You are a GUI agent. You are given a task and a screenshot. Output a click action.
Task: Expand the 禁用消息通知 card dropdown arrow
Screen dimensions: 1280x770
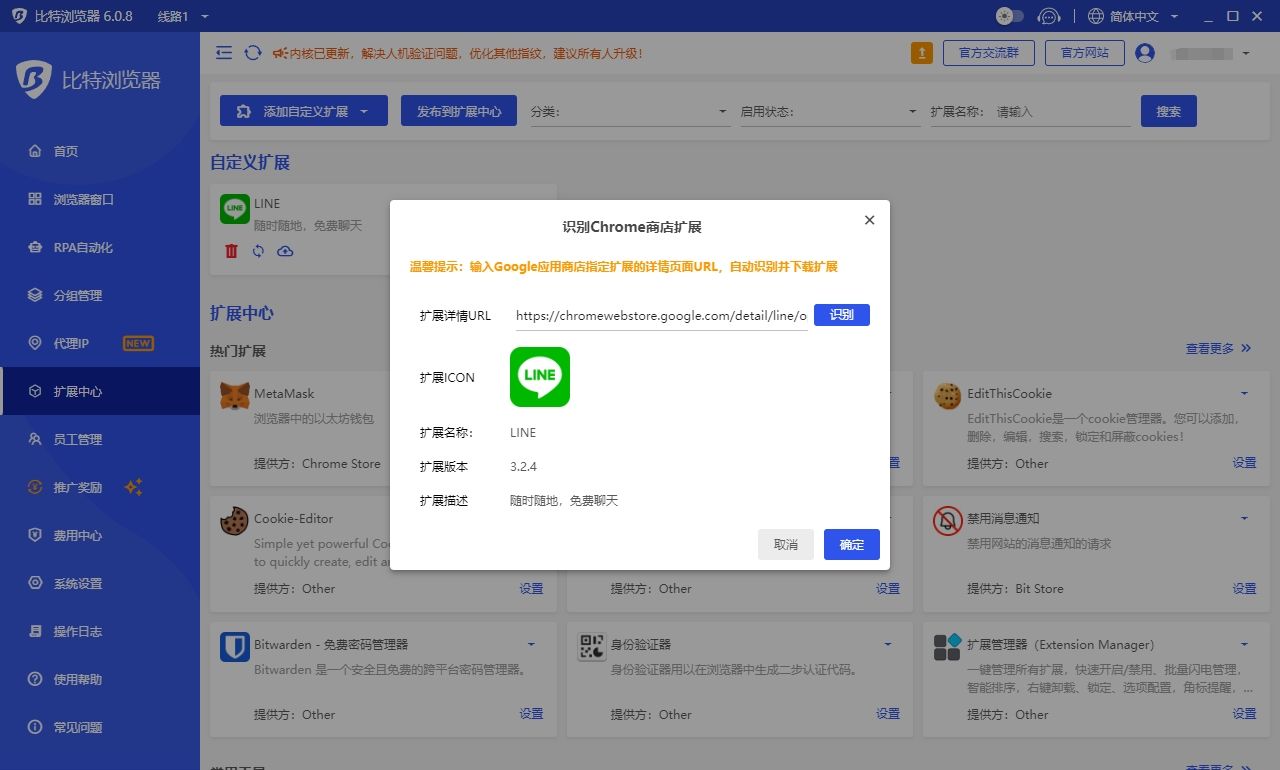(1245, 519)
